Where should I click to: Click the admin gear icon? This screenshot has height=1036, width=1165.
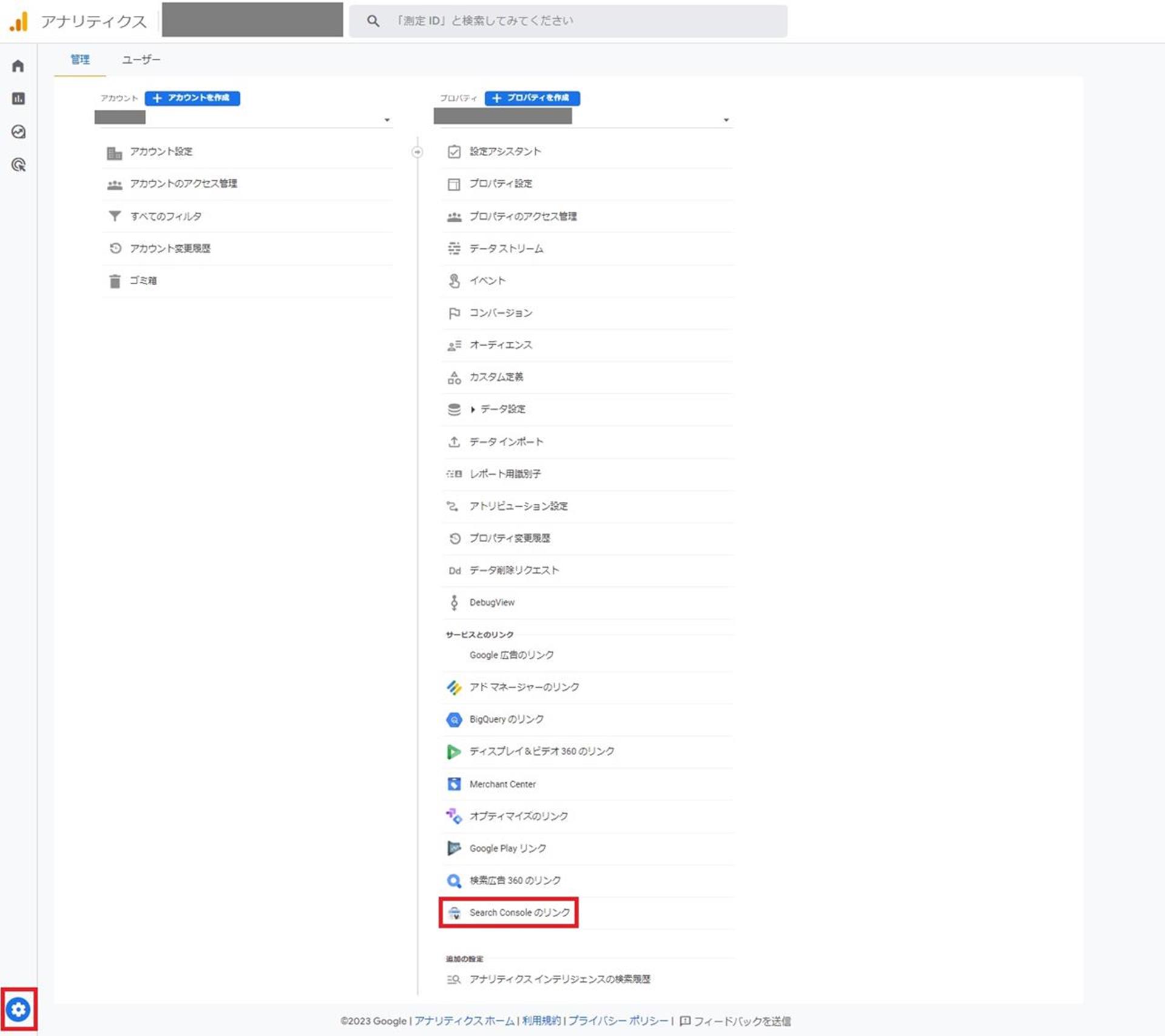pyautogui.click(x=18, y=1010)
